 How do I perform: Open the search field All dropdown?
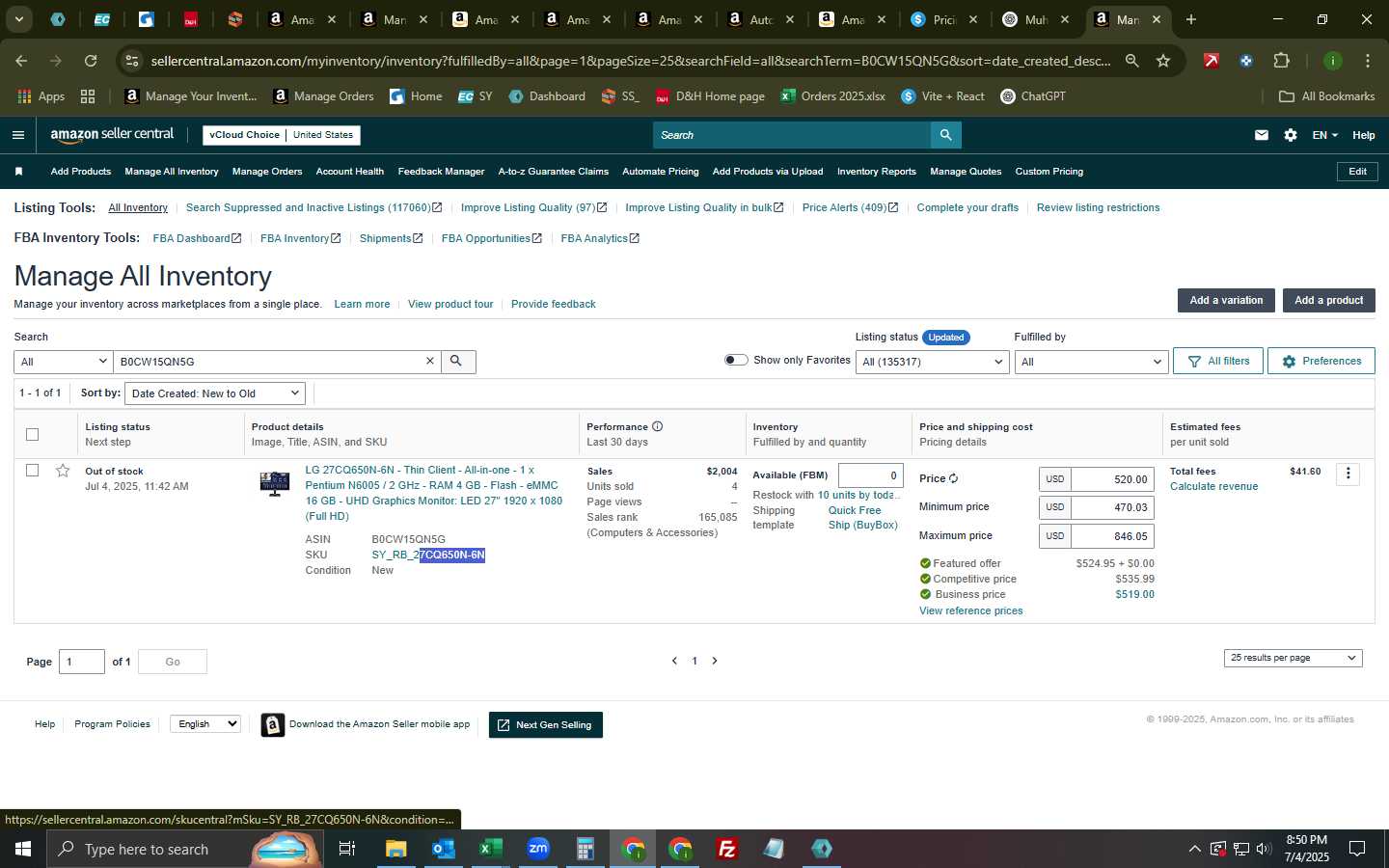[64, 361]
